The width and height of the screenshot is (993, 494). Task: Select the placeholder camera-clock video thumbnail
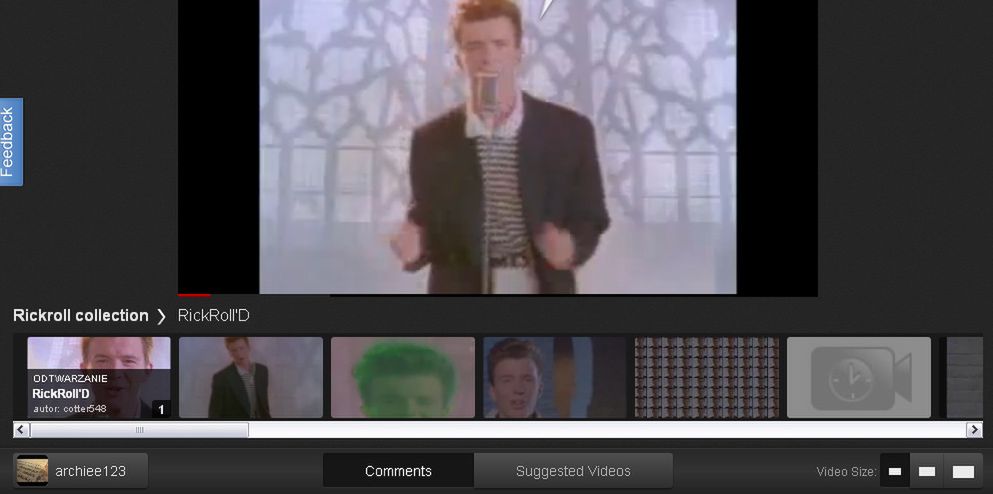[x=859, y=377]
